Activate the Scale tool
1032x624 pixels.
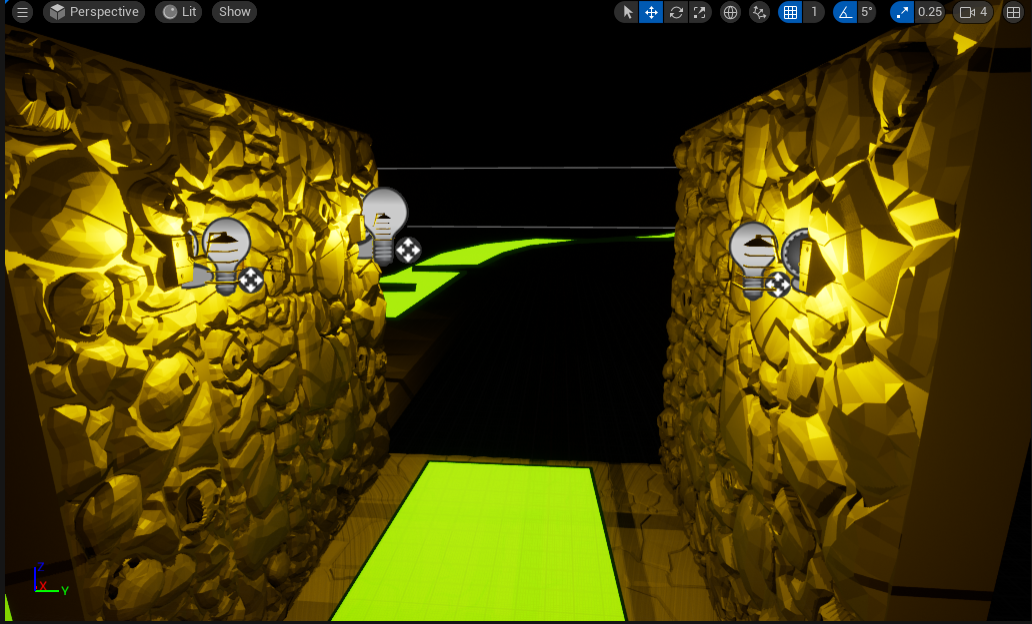[700, 12]
